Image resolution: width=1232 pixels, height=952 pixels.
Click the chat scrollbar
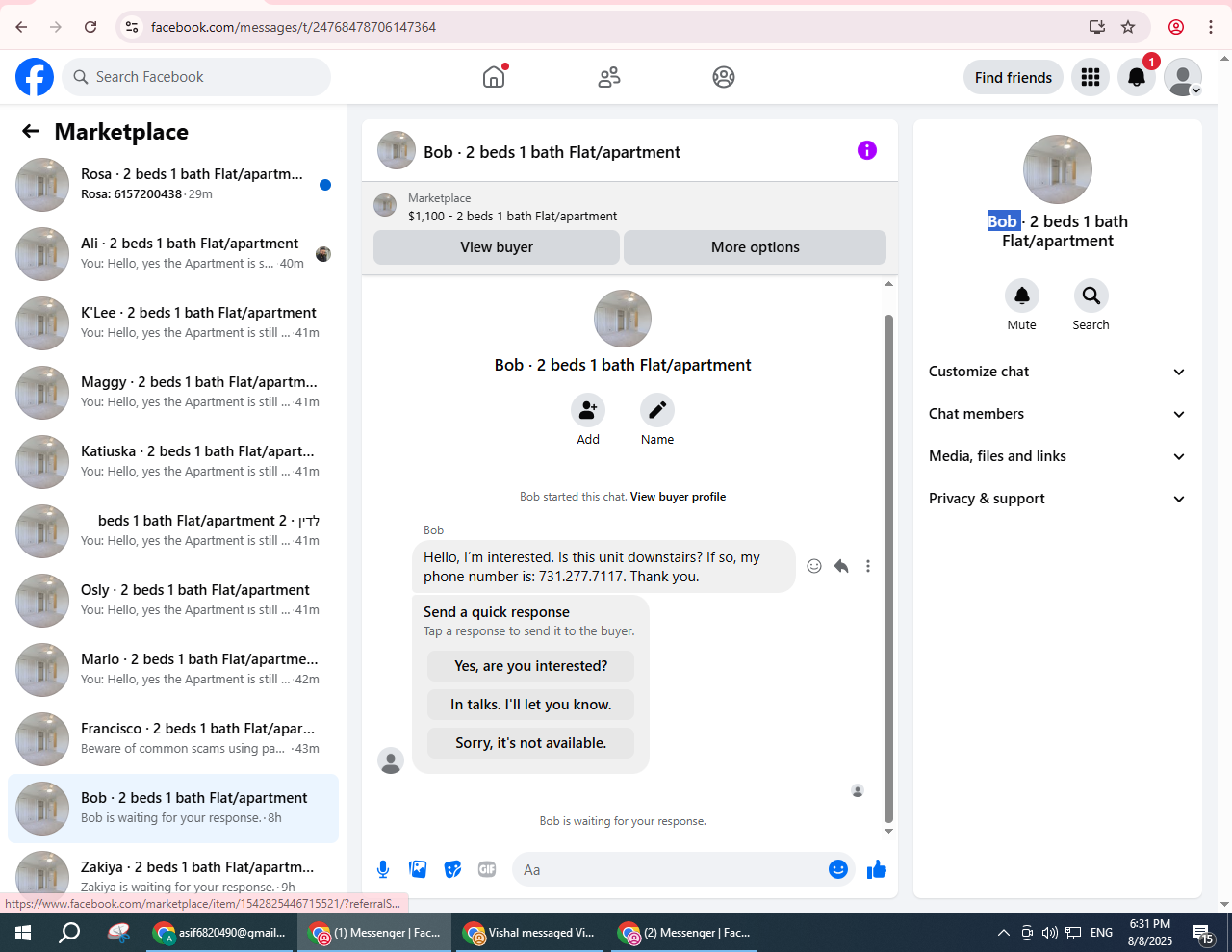click(x=888, y=568)
